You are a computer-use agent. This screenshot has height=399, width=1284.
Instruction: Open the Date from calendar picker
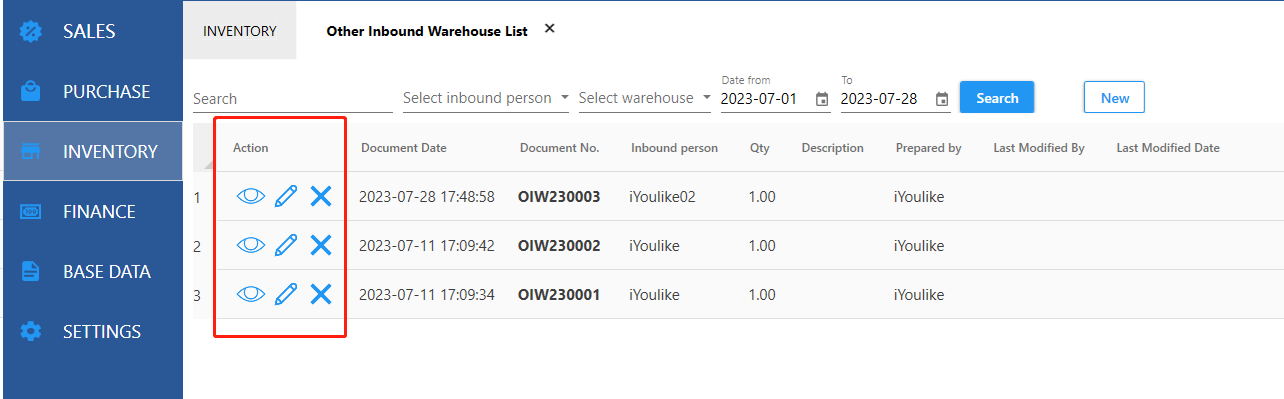[x=822, y=99]
